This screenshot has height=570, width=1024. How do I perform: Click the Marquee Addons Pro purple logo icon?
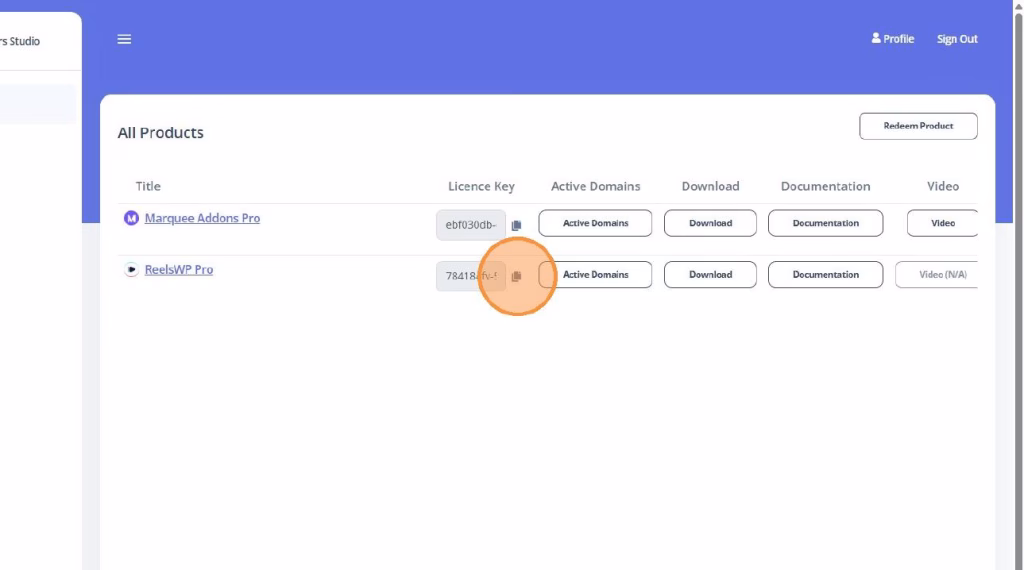(131, 218)
